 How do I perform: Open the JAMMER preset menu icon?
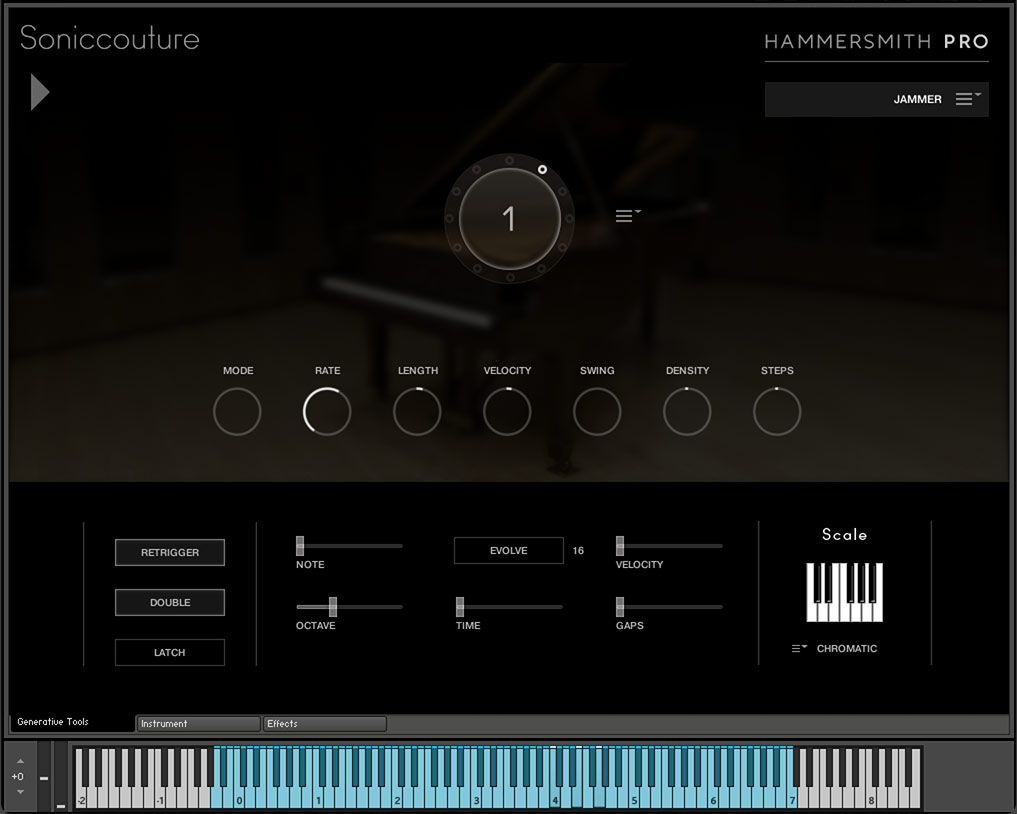(x=967, y=99)
